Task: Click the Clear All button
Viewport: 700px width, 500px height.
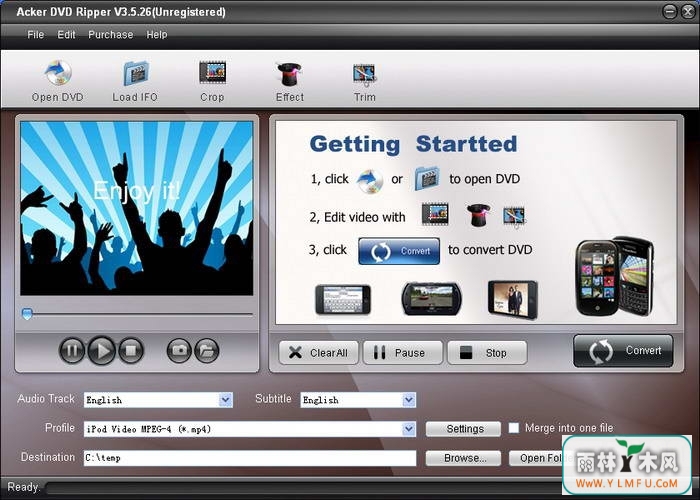Action: pyautogui.click(x=319, y=353)
